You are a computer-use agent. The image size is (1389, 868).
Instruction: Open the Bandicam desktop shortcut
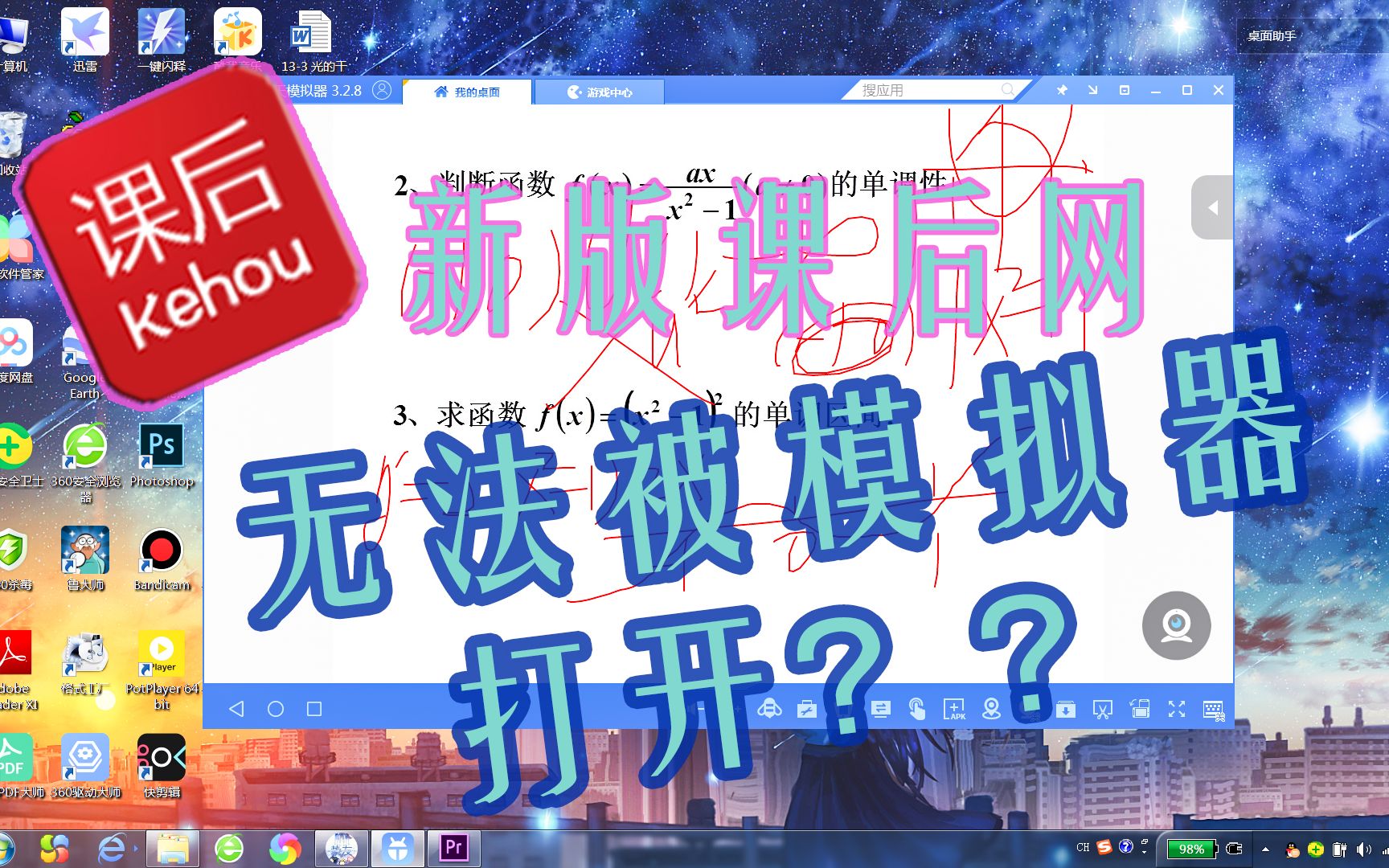click(x=162, y=560)
